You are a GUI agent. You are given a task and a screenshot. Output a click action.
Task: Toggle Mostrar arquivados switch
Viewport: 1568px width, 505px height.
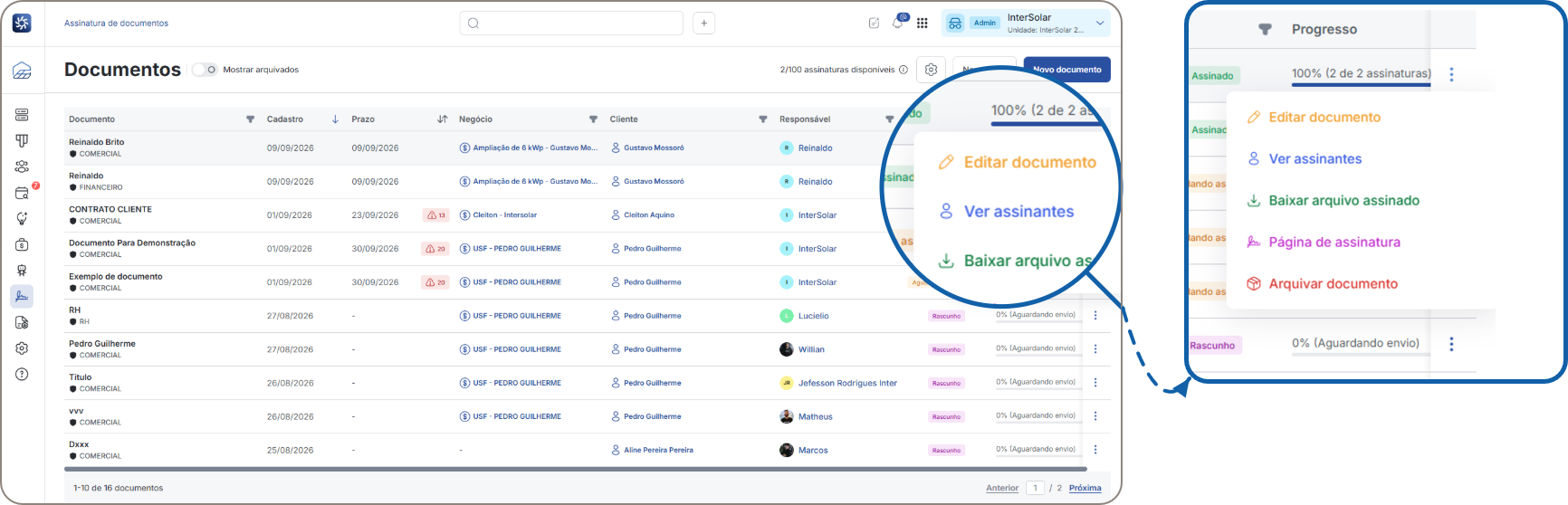point(205,70)
